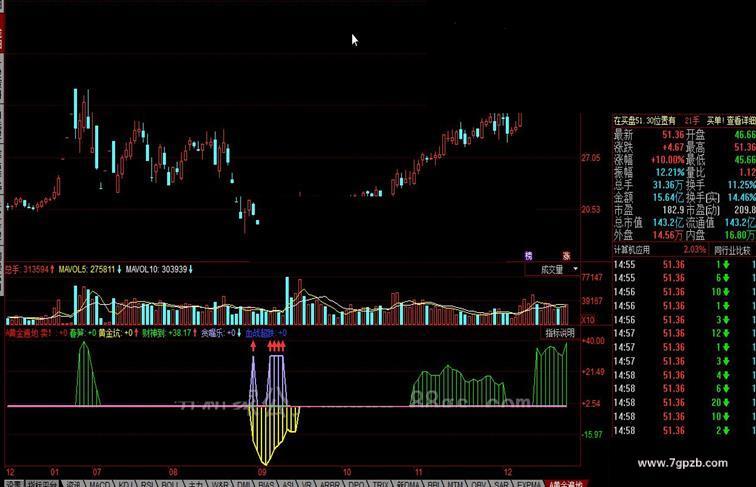Click the 14:57 trade row with volume 12

(x=684, y=333)
